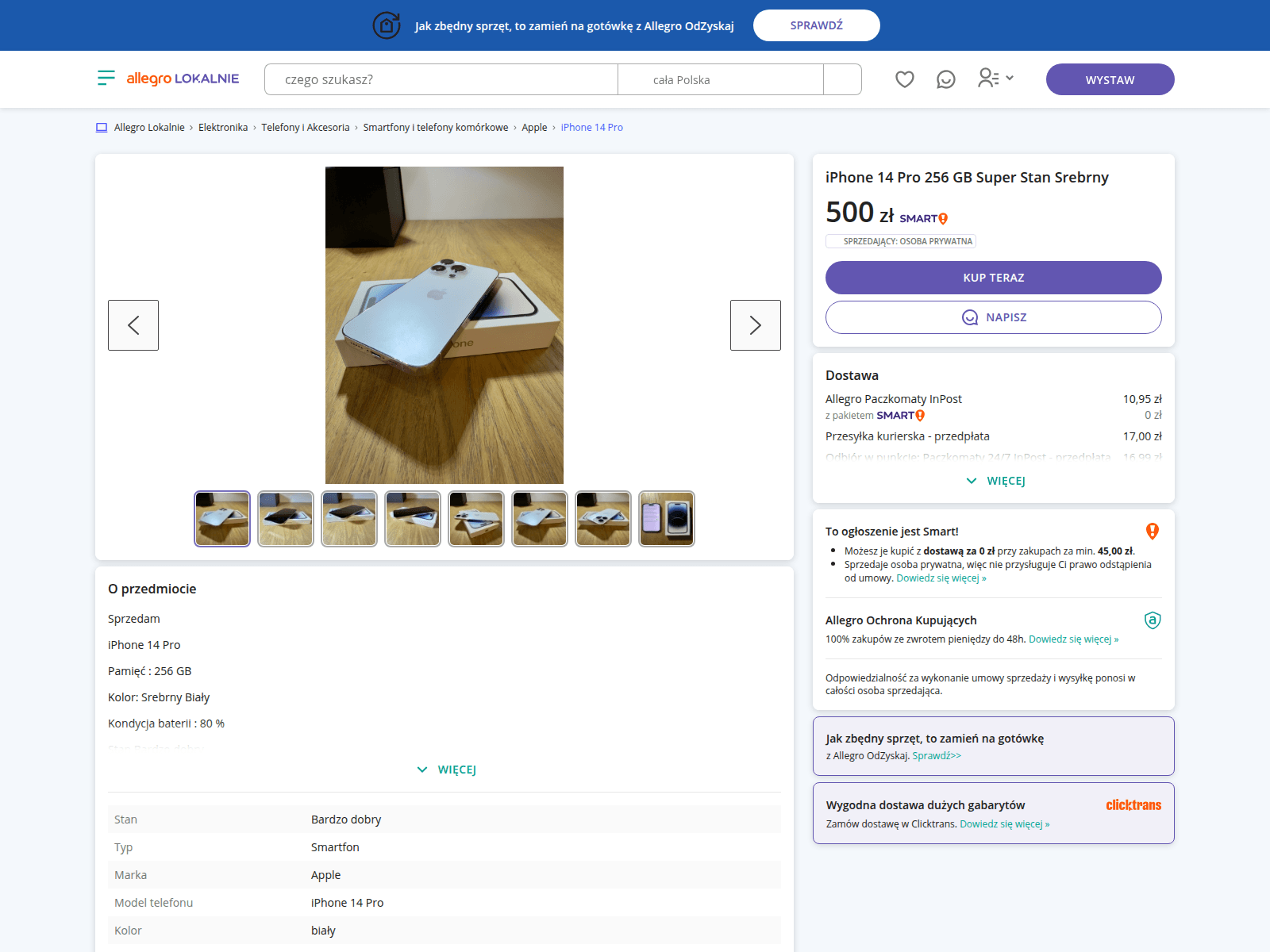Click the WYSTAW button
1270x952 pixels.
coord(1110,79)
